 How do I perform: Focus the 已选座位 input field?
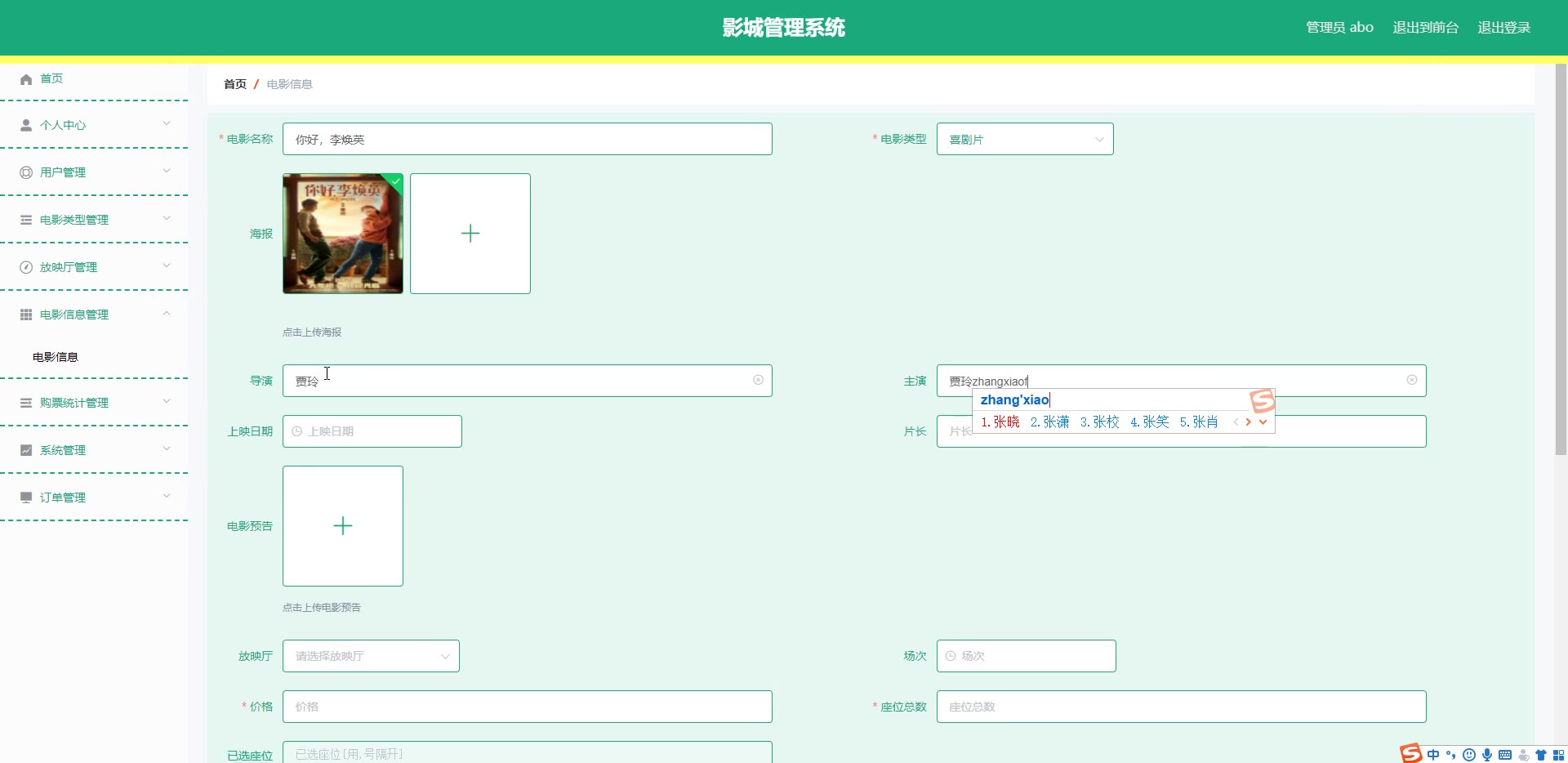[528, 752]
